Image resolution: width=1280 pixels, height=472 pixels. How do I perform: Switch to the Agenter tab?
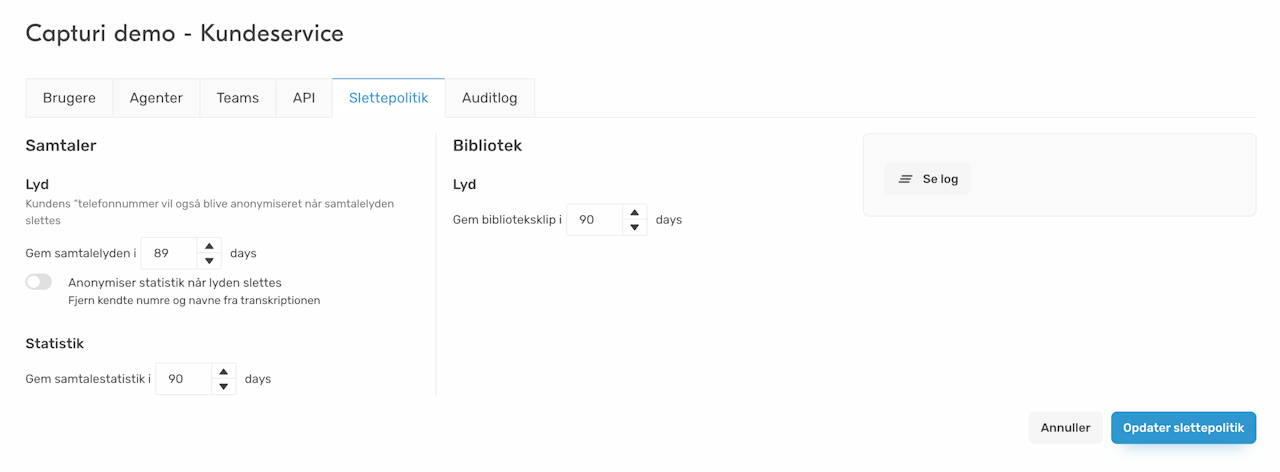tap(156, 98)
